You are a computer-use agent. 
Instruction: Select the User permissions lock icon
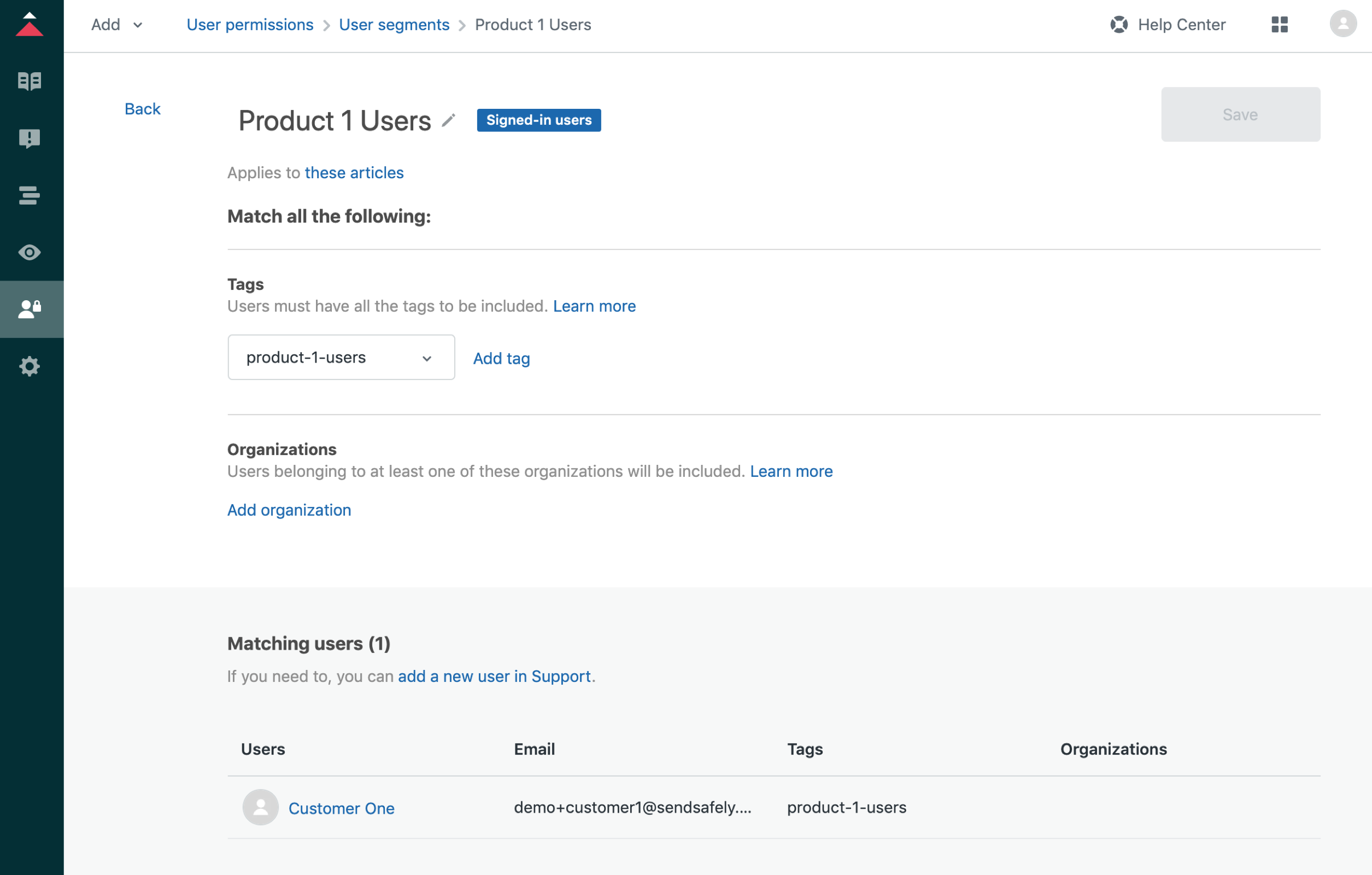coord(30,309)
